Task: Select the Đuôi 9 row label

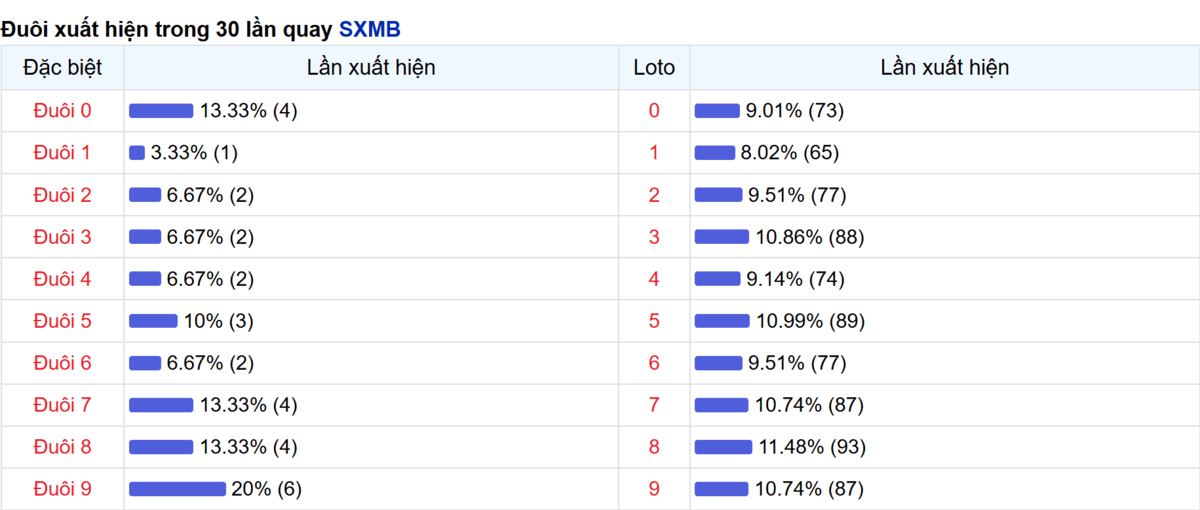Action: pos(62,489)
